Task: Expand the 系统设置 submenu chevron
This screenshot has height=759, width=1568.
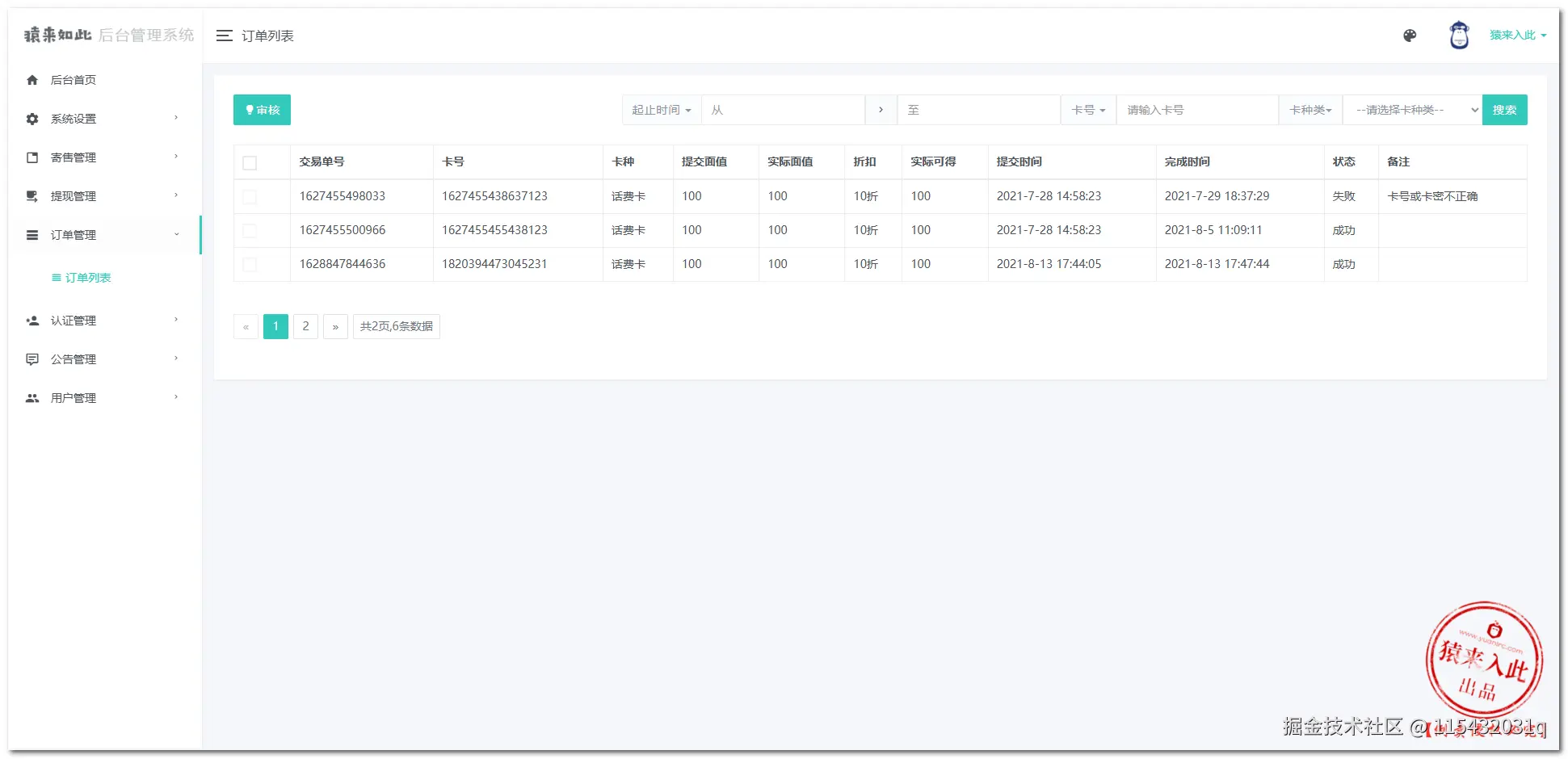Action: 176,118
